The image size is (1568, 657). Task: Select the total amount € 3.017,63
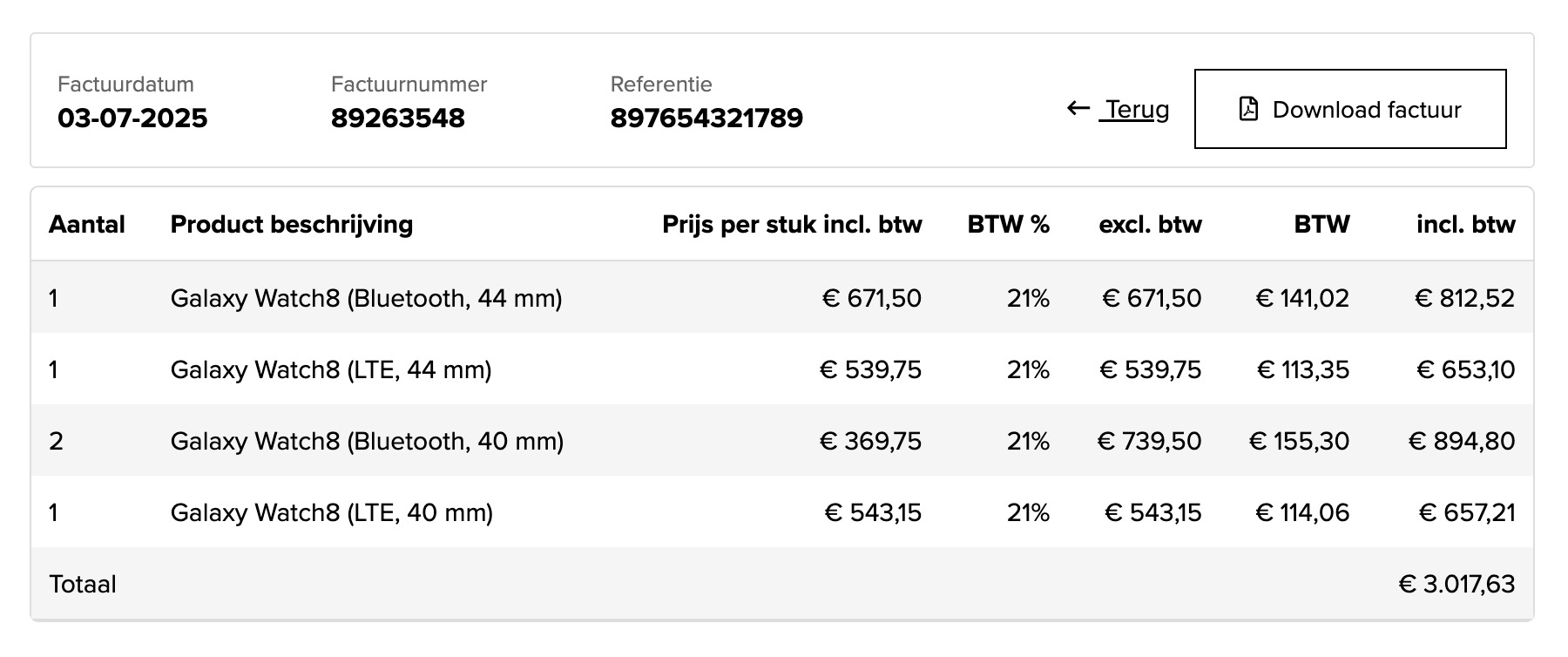[1458, 584]
